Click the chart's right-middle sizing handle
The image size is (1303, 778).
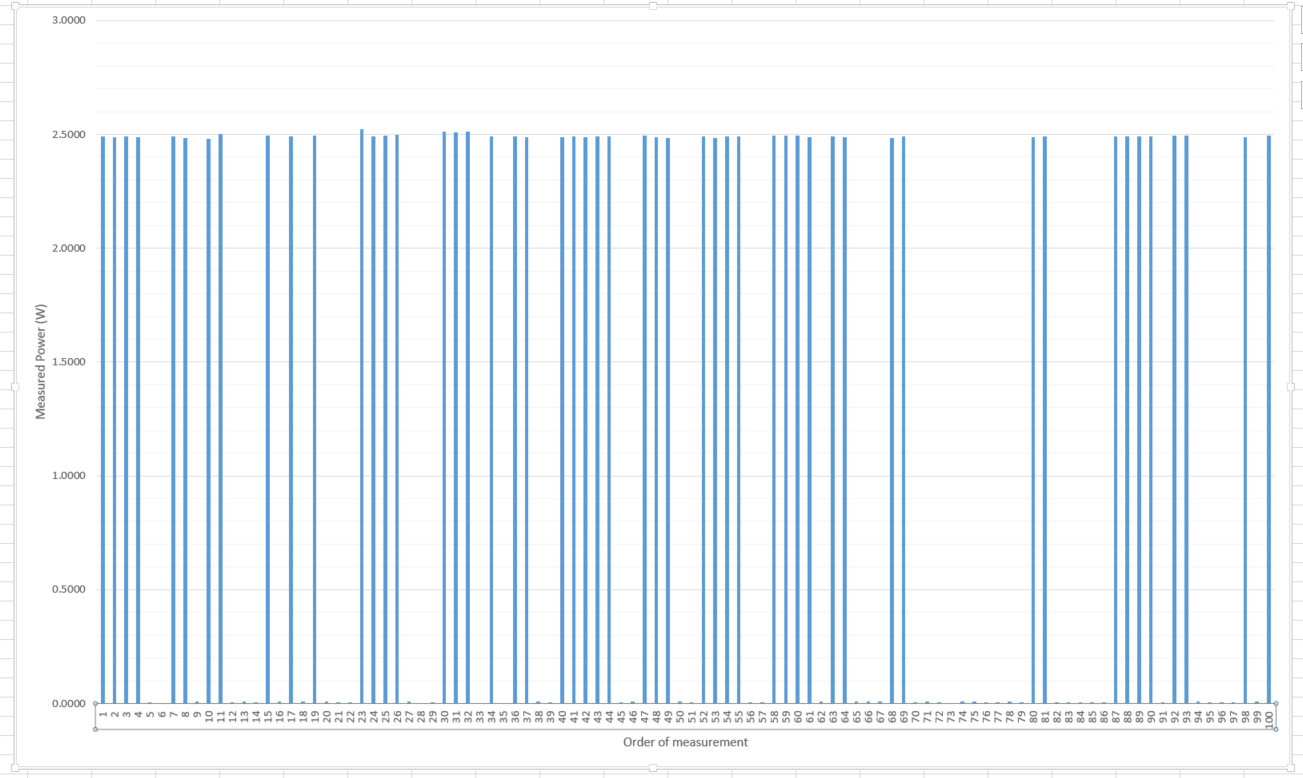pos(1291,386)
